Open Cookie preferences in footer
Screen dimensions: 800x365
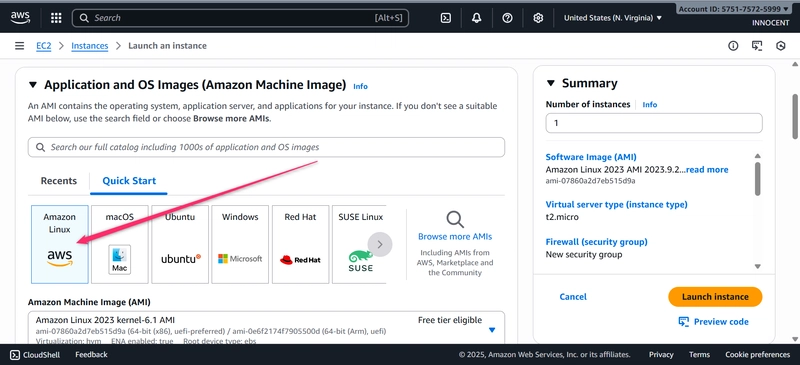[758, 355]
